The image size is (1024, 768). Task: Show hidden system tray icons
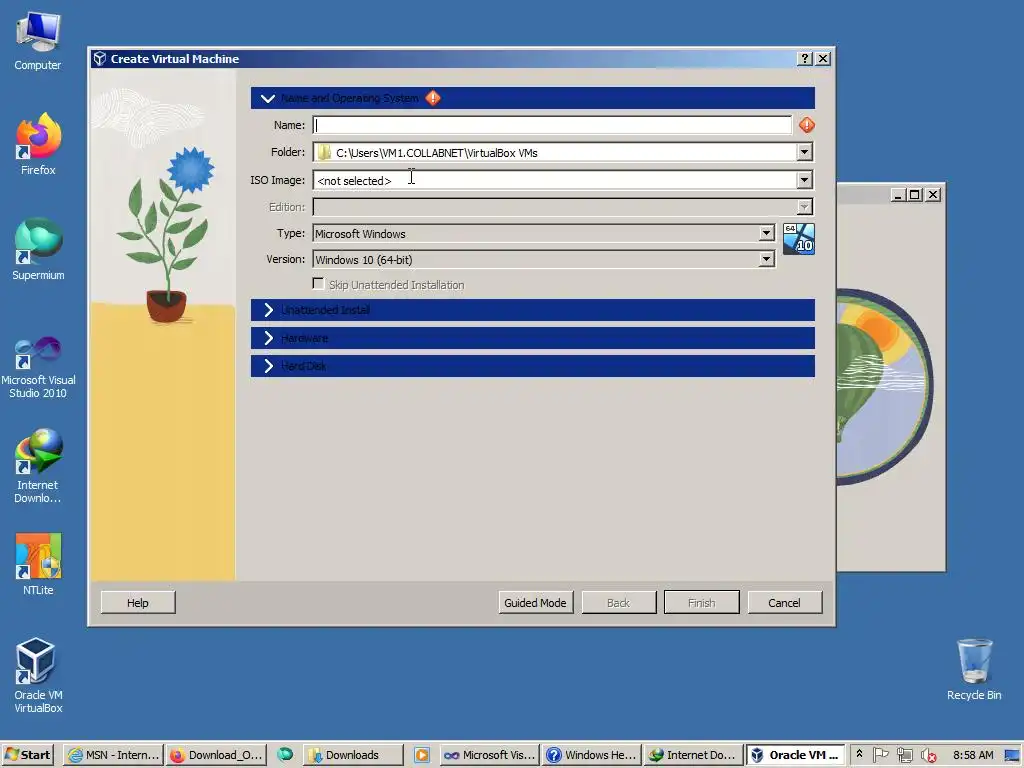(859, 754)
